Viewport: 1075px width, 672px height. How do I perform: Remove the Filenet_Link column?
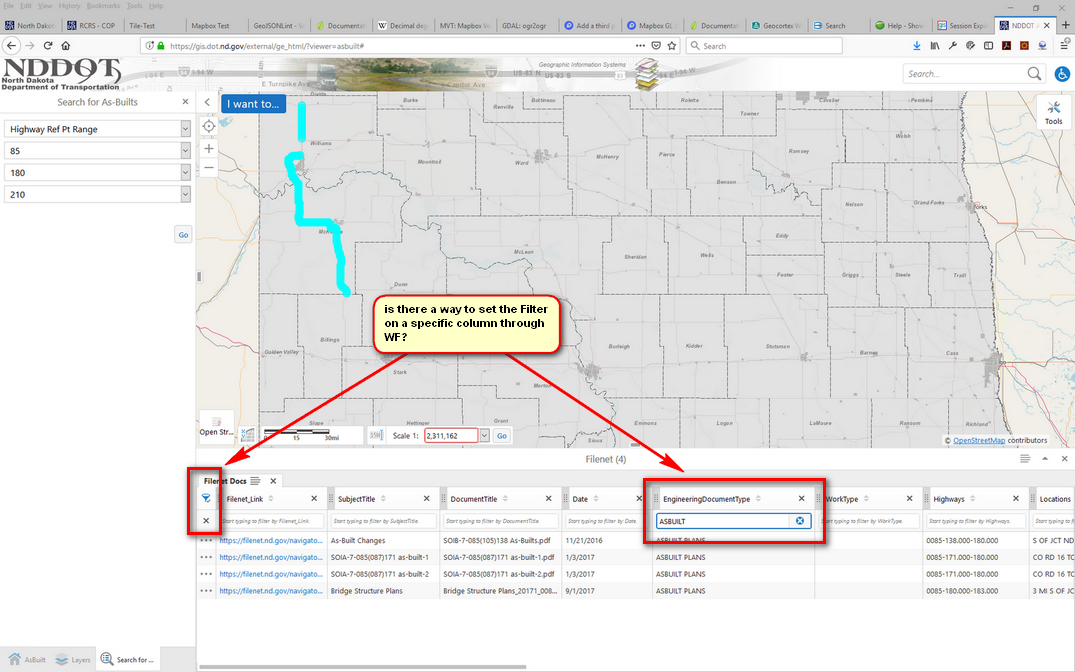tap(314, 499)
